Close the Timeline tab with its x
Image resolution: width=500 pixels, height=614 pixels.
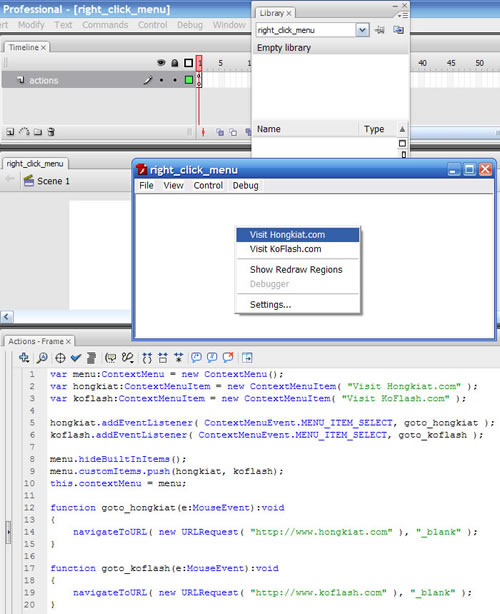(43, 47)
